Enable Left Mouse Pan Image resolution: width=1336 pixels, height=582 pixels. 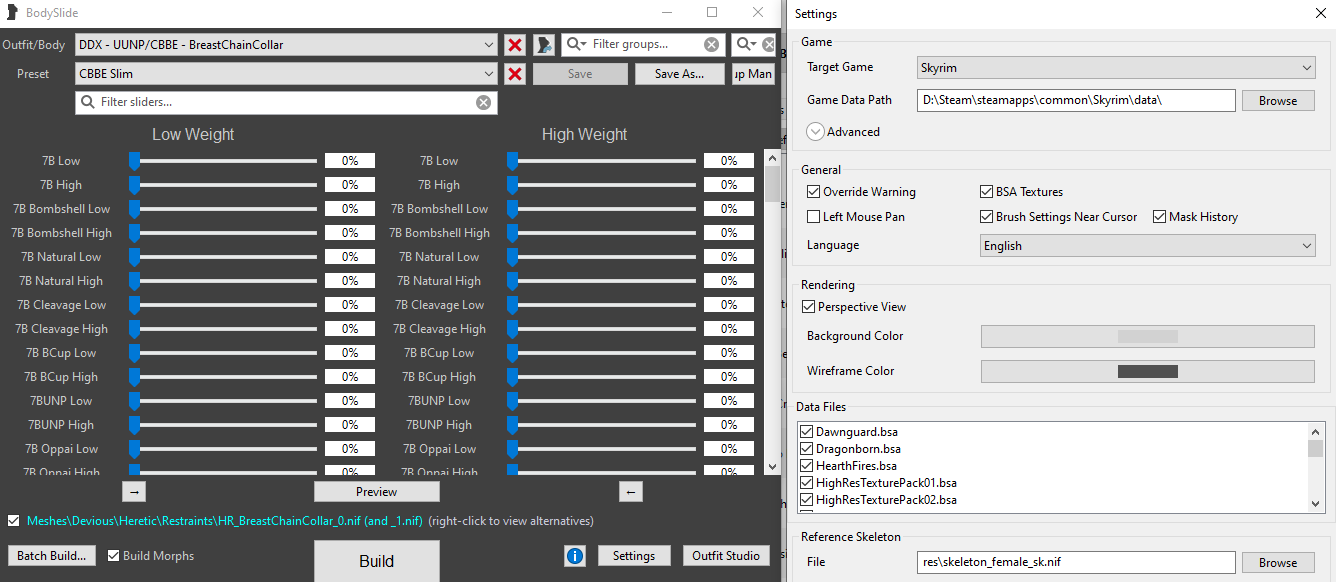[x=813, y=217]
